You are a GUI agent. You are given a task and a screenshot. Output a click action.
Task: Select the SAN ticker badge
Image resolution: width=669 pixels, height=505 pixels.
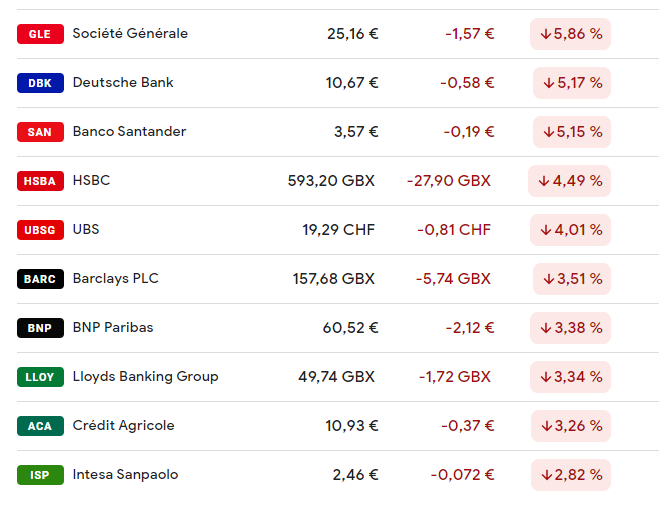coord(40,132)
